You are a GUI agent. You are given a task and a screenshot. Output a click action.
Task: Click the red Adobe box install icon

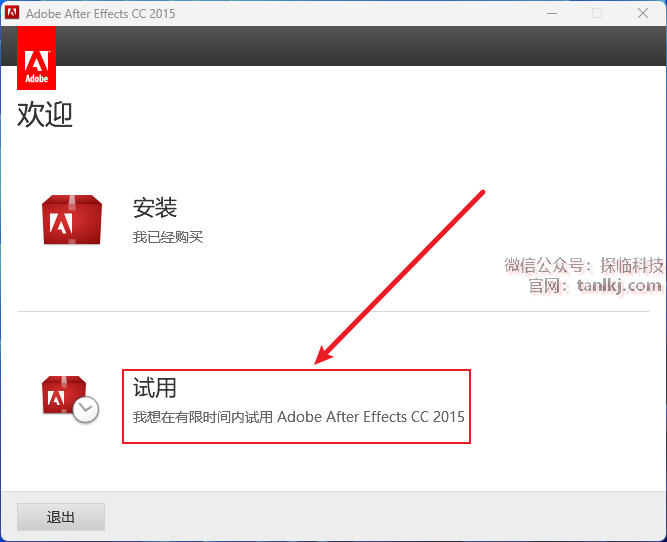(x=72, y=220)
